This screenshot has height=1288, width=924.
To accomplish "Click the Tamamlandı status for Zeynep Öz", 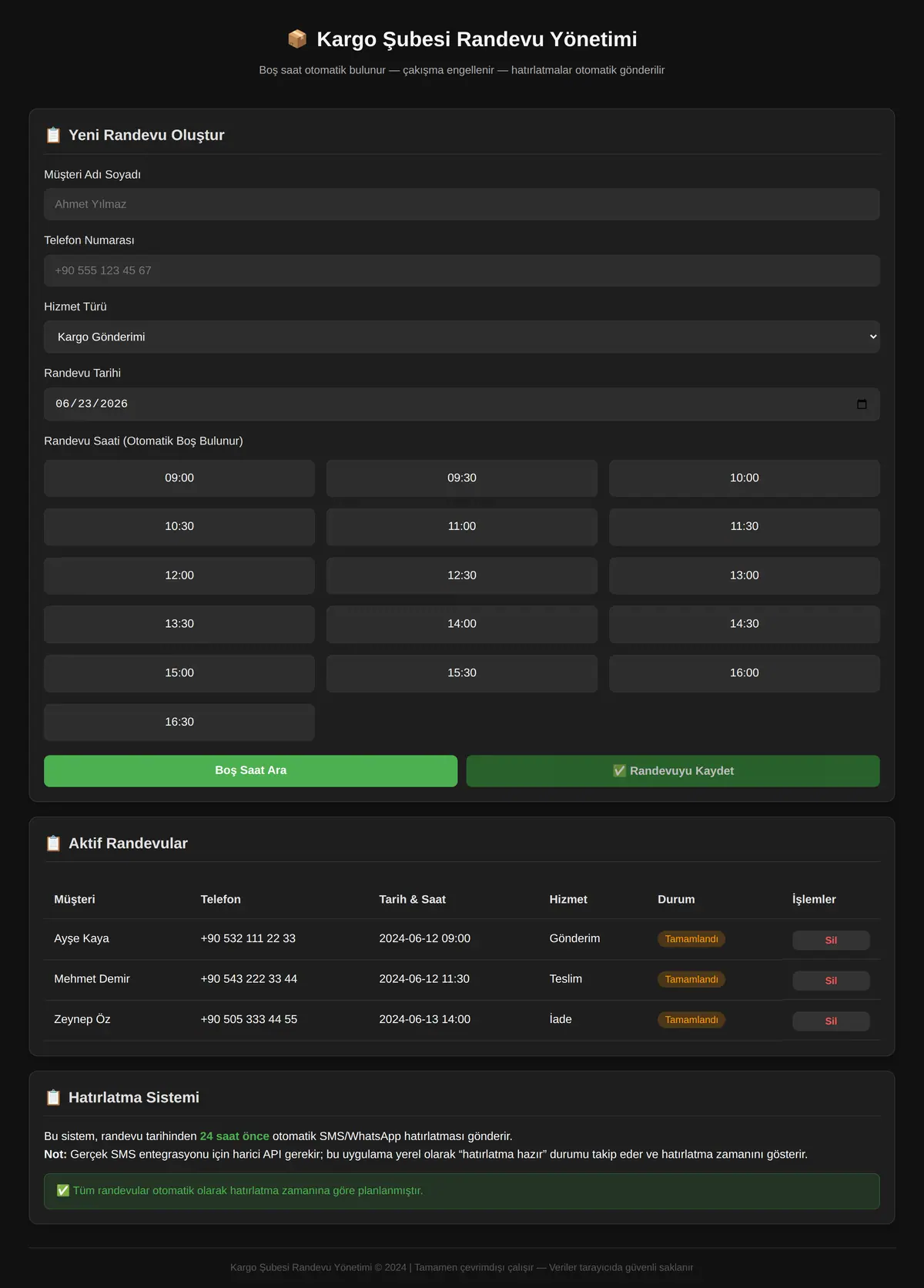I will tap(691, 1020).
